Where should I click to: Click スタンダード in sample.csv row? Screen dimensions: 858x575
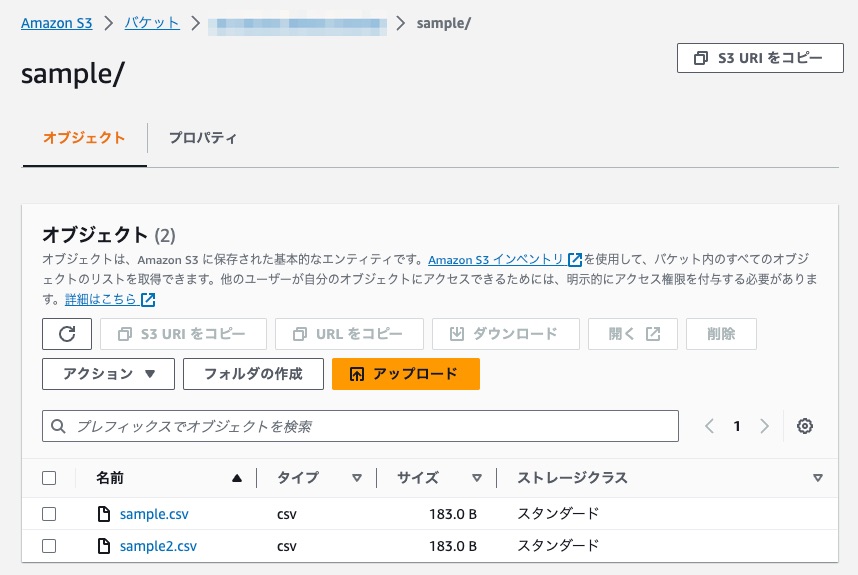pos(558,514)
